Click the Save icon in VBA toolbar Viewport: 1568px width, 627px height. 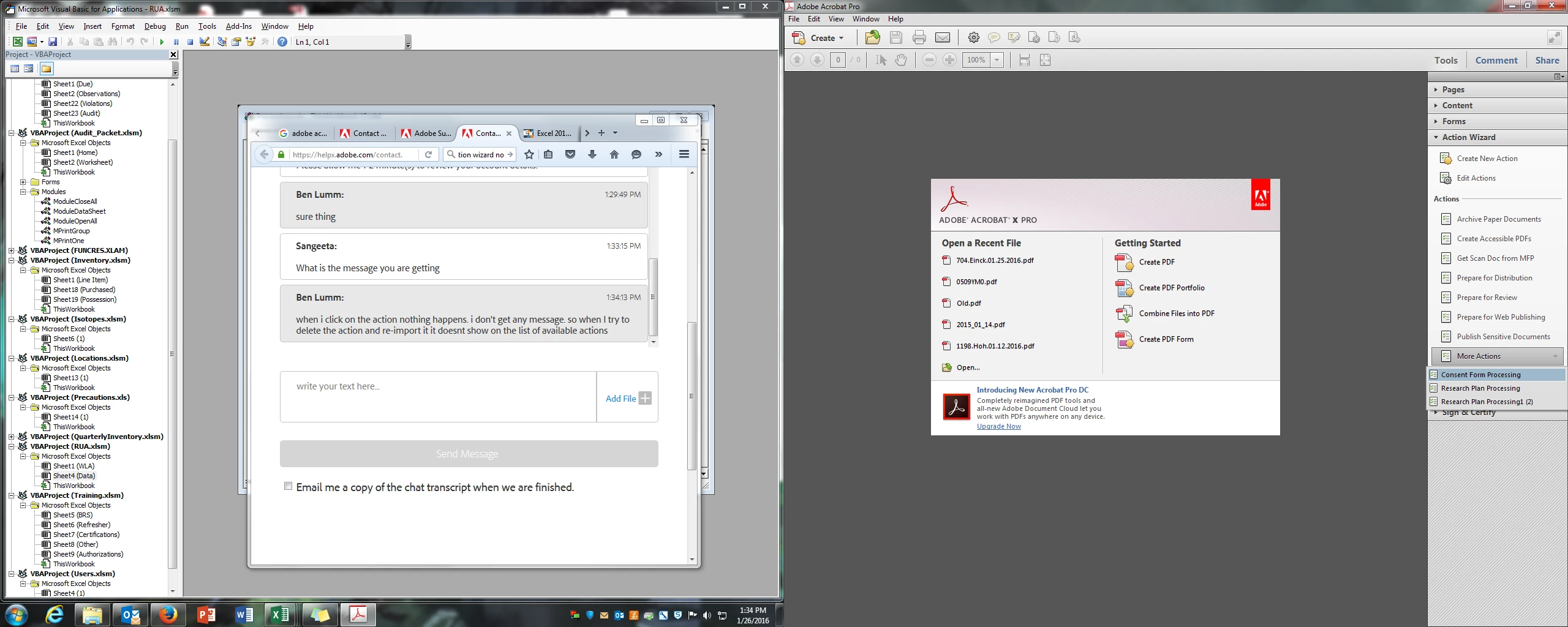click(53, 42)
